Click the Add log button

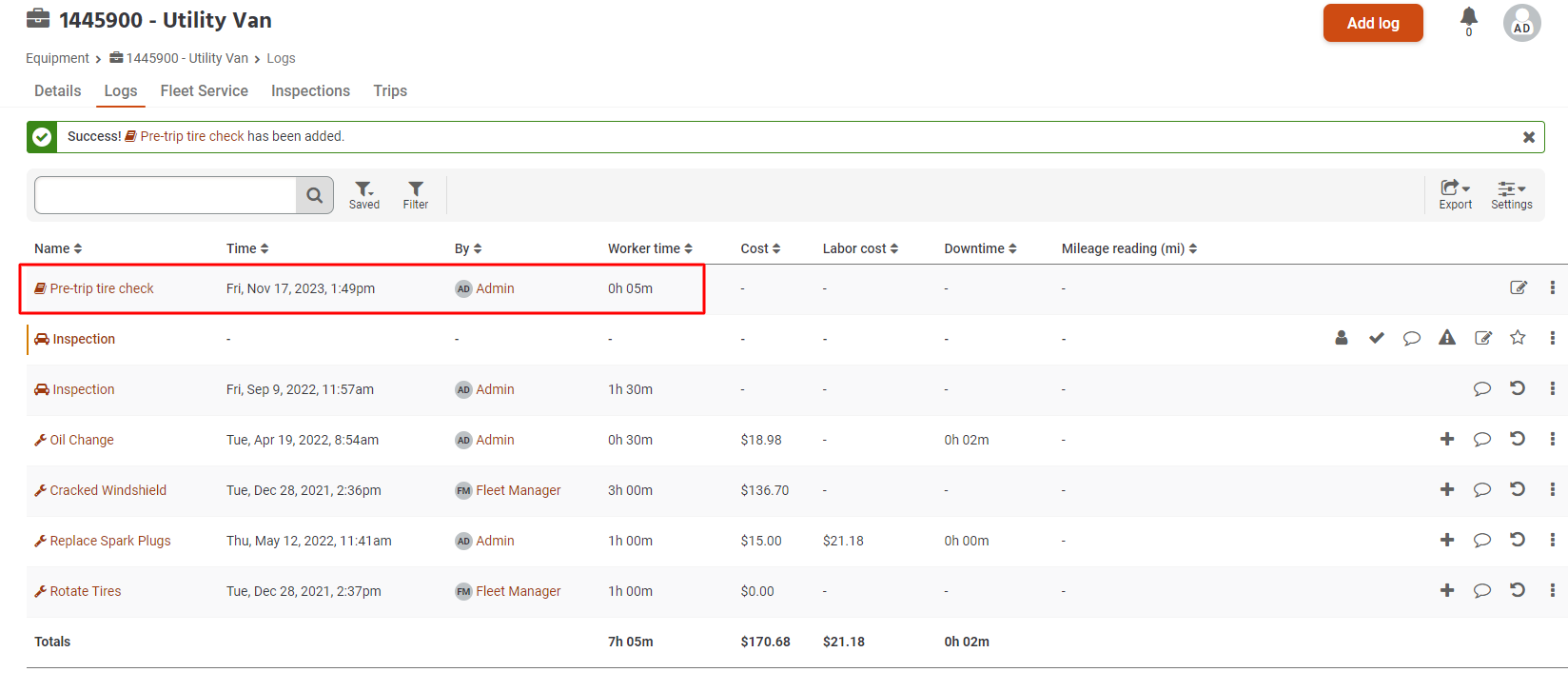coord(1372,23)
